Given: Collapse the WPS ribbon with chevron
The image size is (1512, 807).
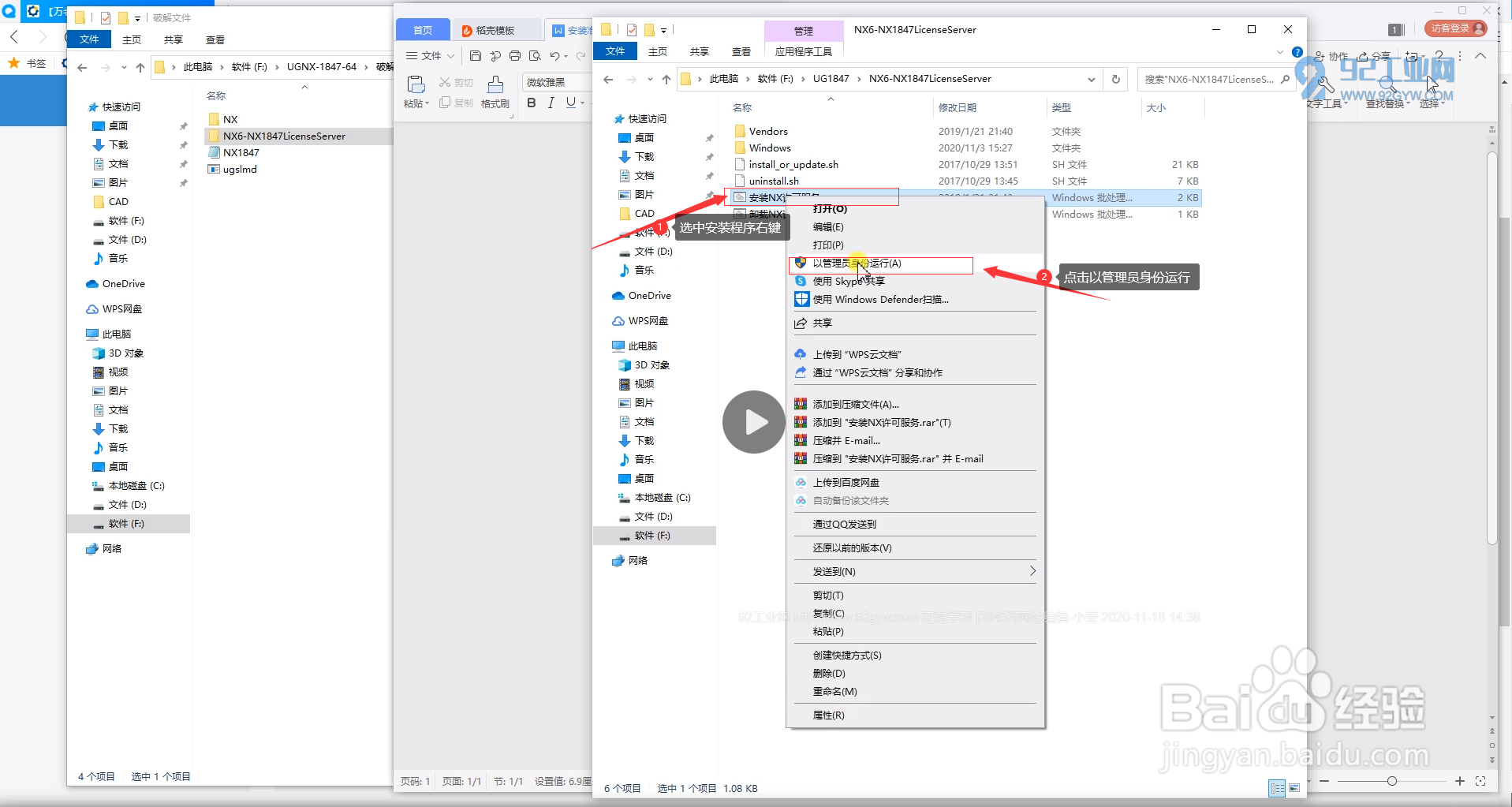Looking at the screenshot, I should (x=1480, y=56).
